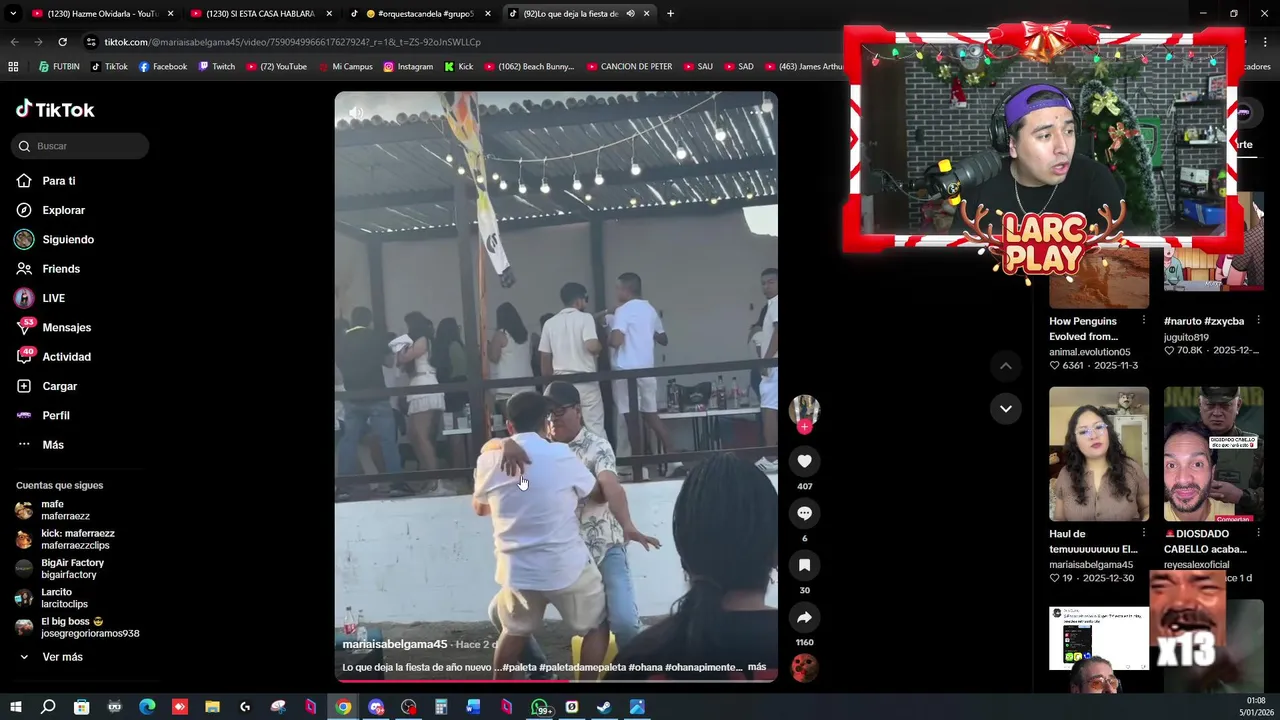The width and height of the screenshot is (1280, 720).
Task: Open '#naruto #zxycba' options menu
Action: point(1258,321)
